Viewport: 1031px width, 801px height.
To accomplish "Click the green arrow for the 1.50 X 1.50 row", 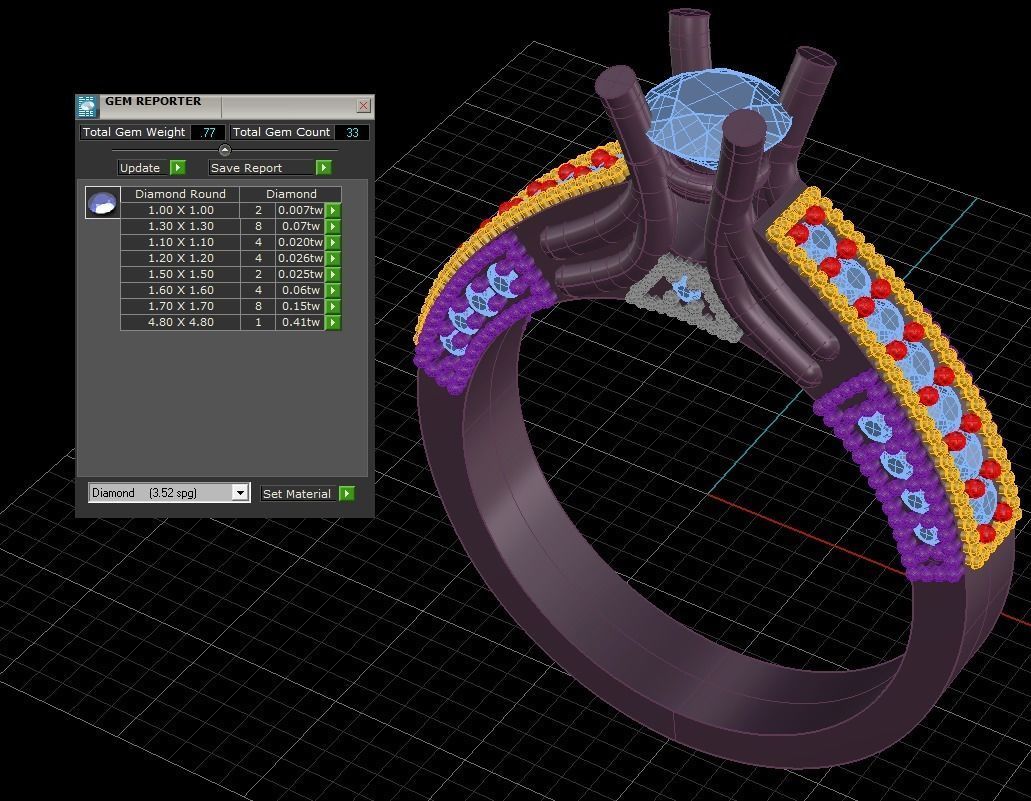I will [333, 274].
